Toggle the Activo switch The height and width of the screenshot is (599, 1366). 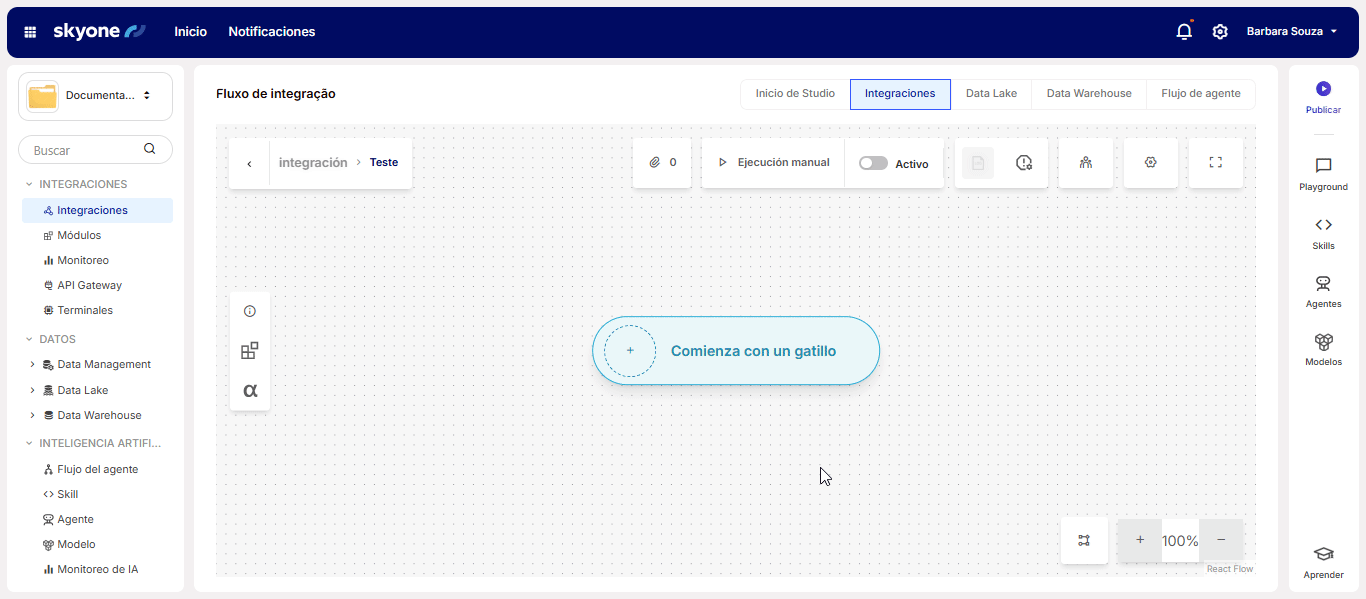click(x=873, y=163)
